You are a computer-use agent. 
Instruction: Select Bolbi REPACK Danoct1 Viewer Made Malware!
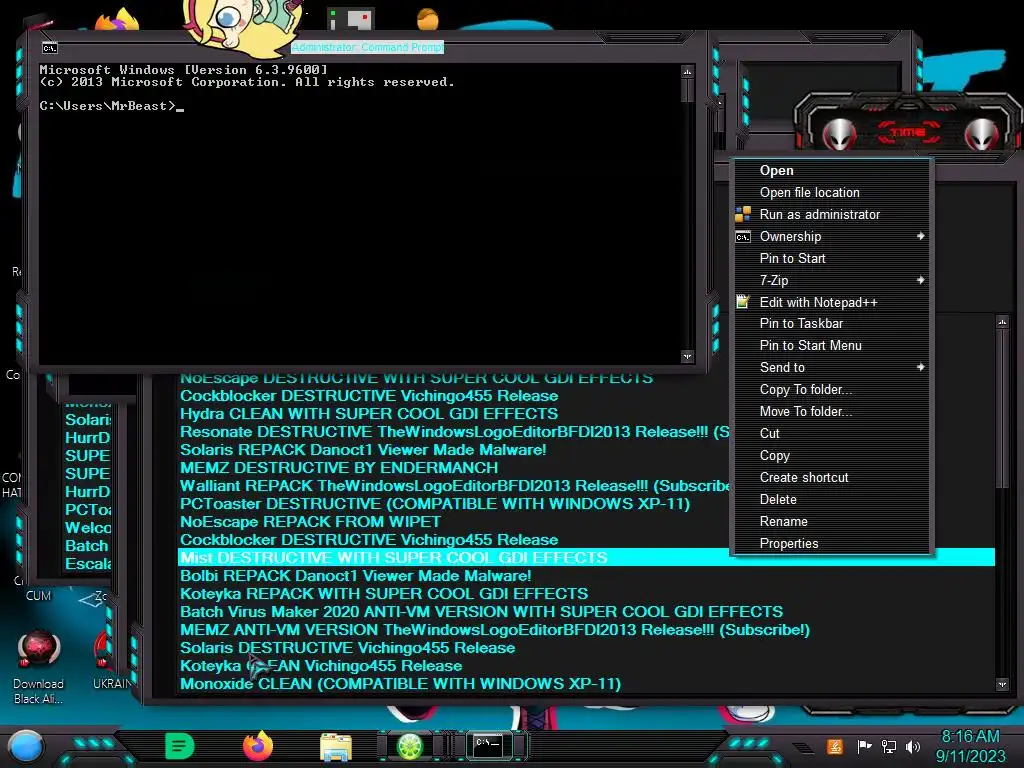tap(355, 576)
